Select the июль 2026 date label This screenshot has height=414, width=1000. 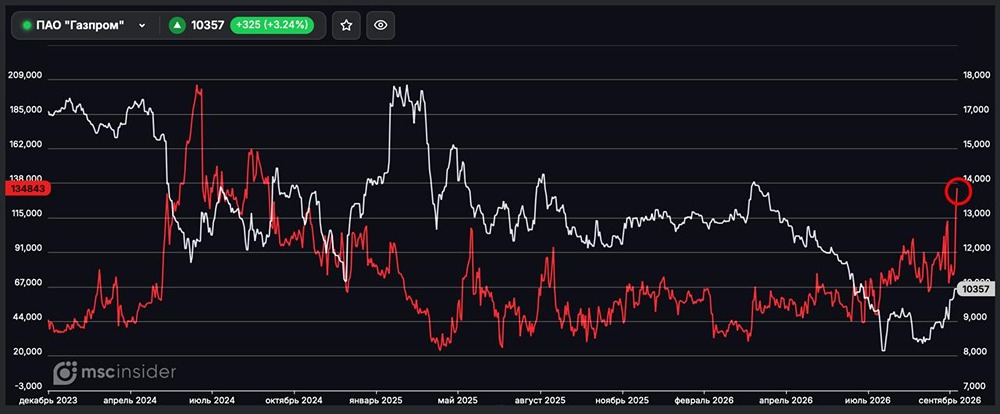click(x=867, y=401)
